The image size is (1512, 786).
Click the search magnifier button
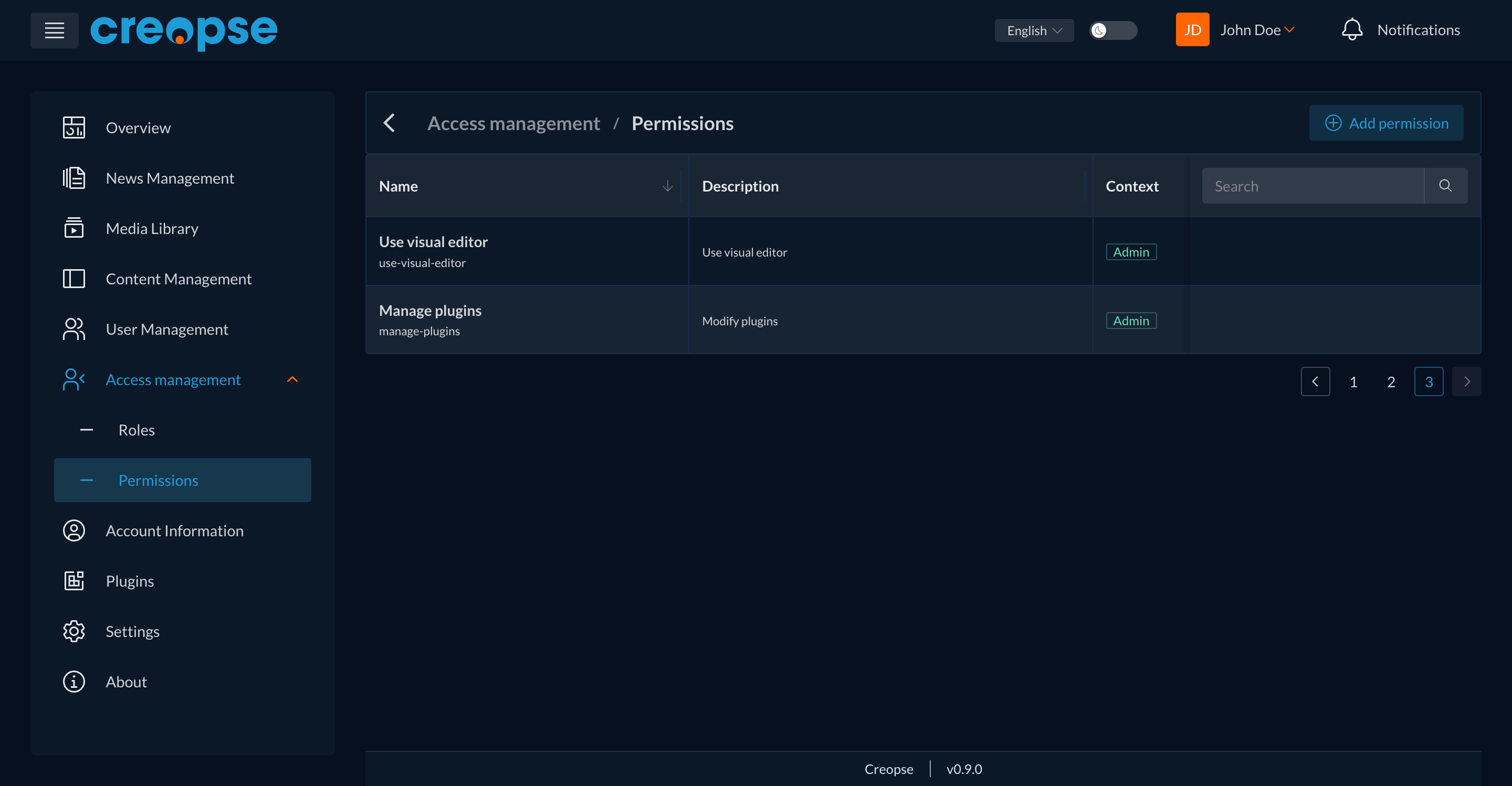(x=1445, y=186)
